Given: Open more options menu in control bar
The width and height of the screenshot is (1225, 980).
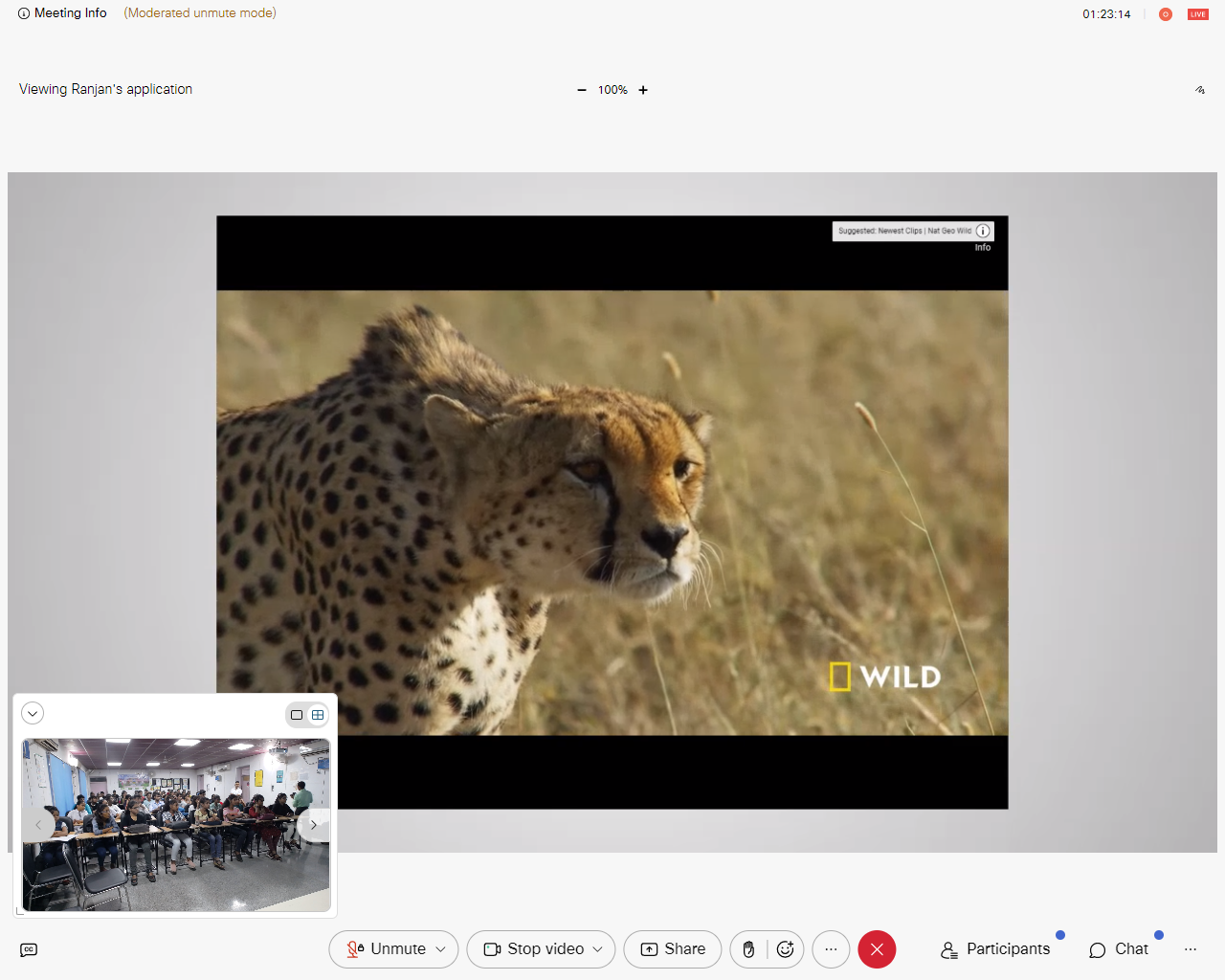Looking at the screenshot, I should [831, 949].
